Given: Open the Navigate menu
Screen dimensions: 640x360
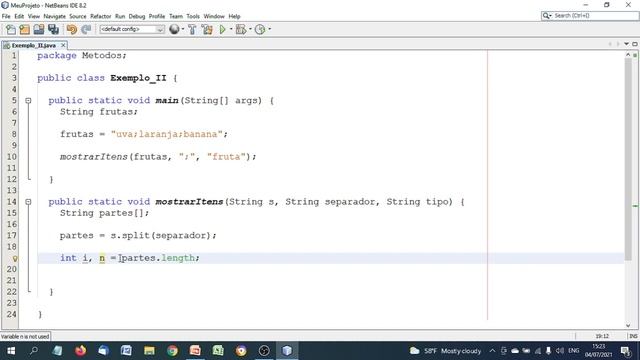Looking at the screenshot, I should [55, 16].
